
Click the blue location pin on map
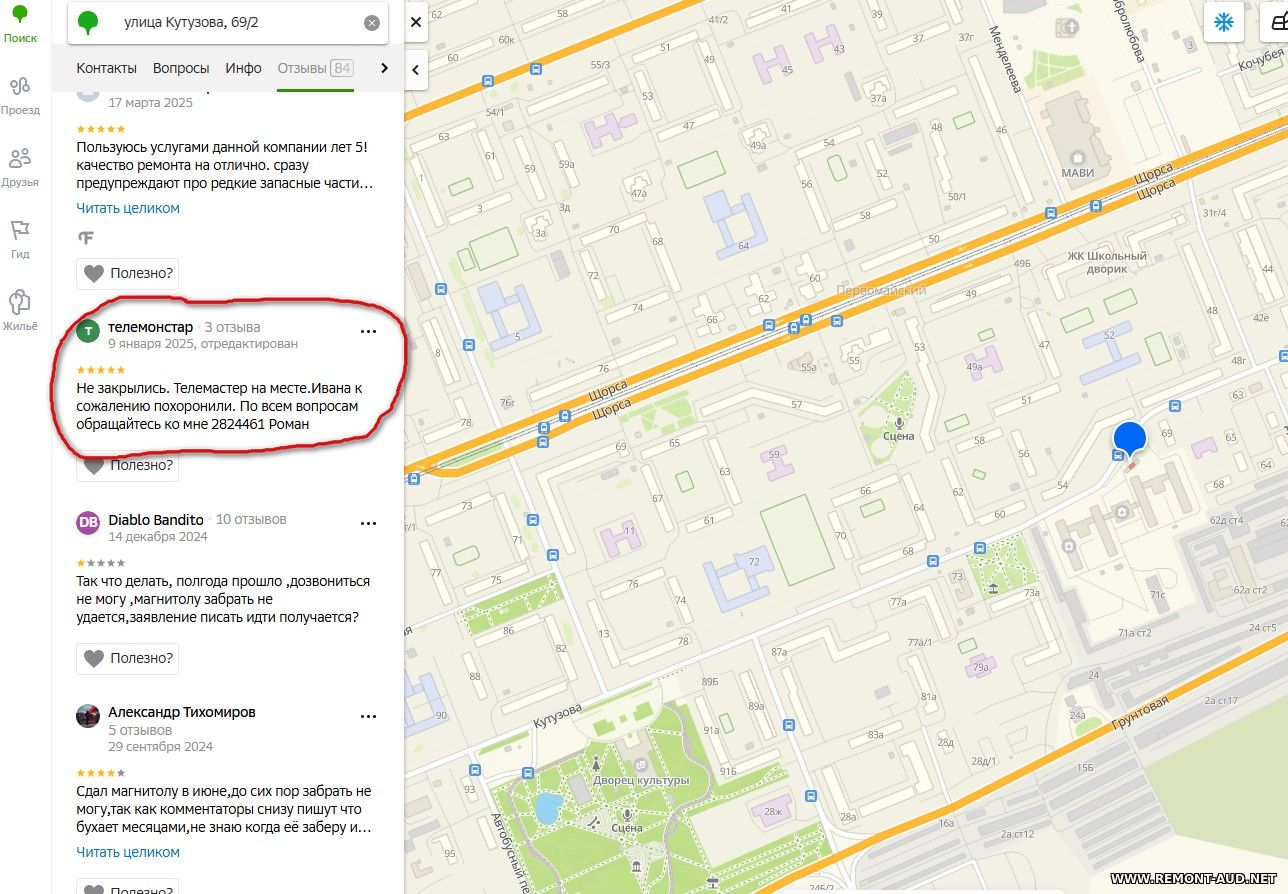point(1130,440)
